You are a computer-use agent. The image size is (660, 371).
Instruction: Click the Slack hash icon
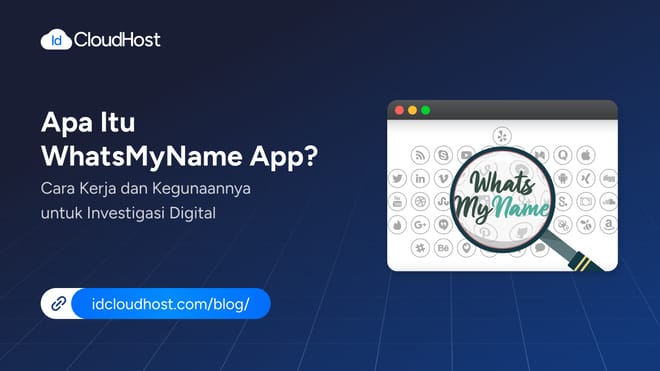coord(420,248)
